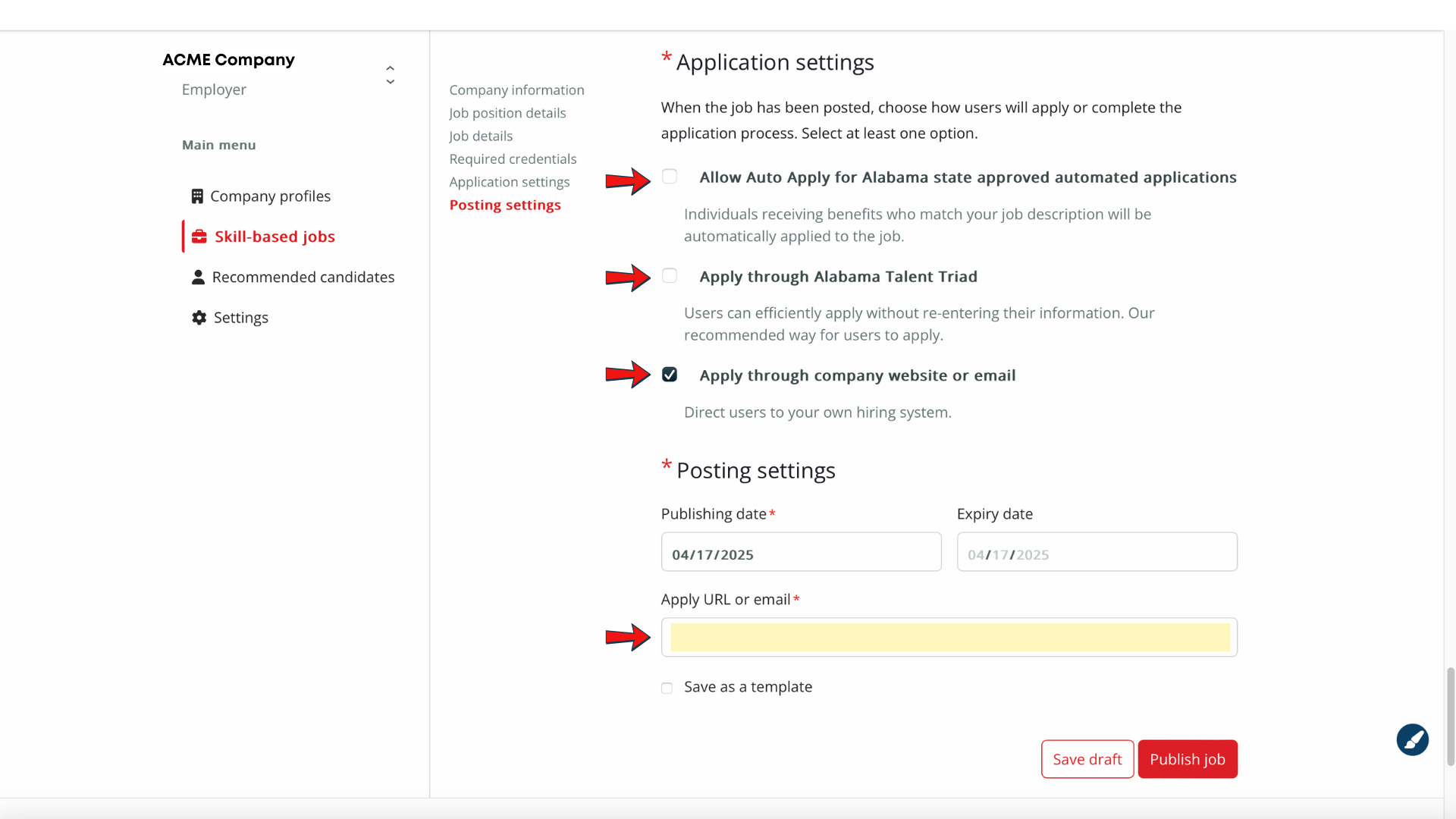Focus the Publishing date field

point(801,552)
